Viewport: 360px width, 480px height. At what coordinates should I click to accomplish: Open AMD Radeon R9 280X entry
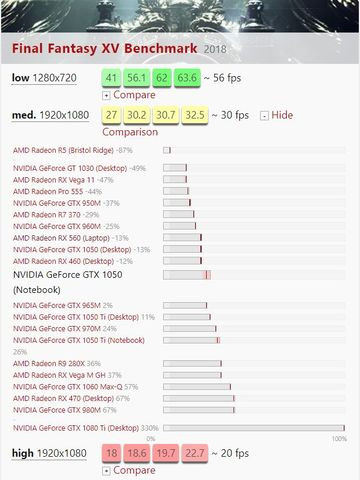[x=49, y=363]
